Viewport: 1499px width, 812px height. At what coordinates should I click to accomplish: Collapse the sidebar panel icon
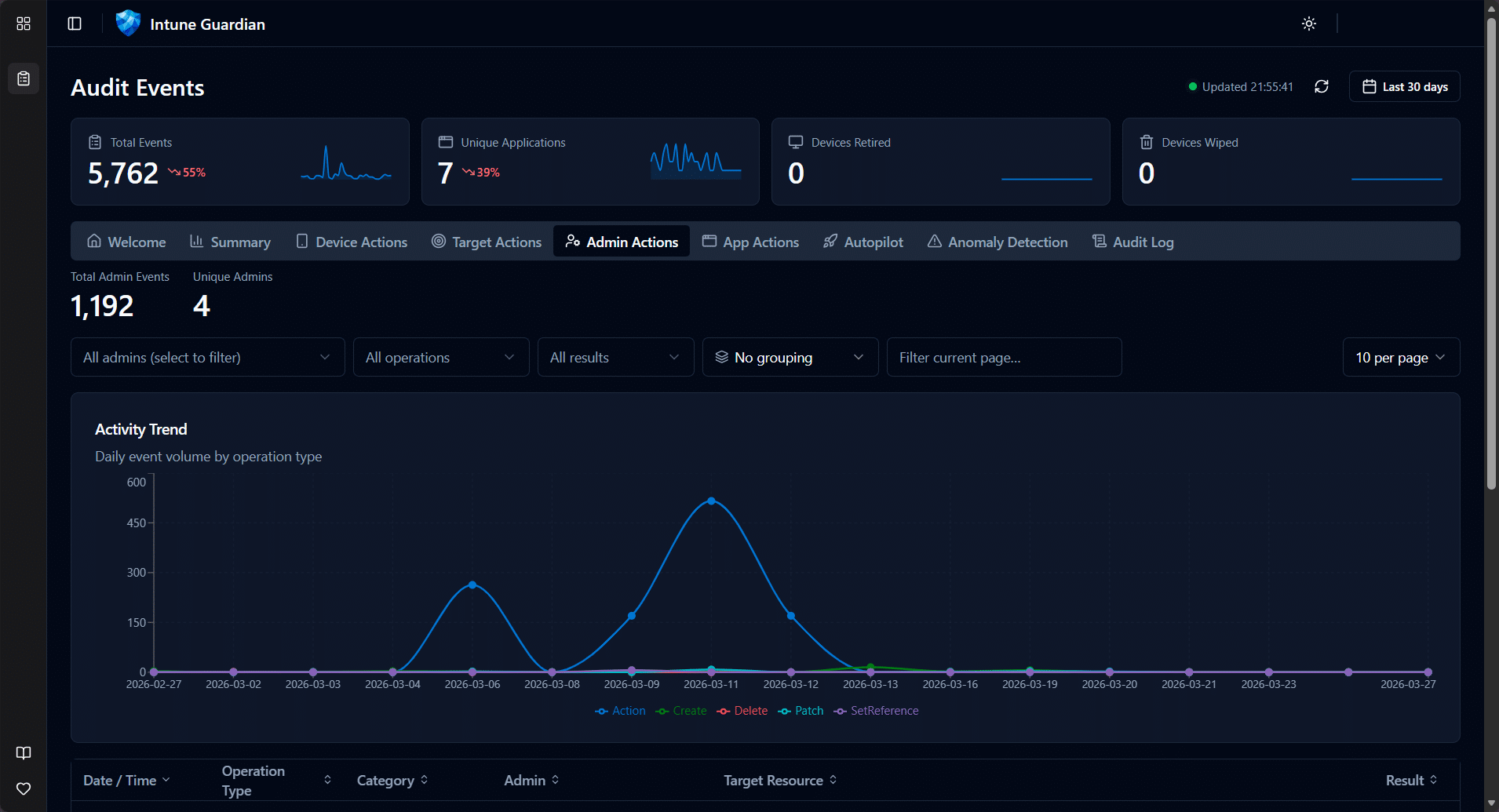pyautogui.click(x=75, y=24)
